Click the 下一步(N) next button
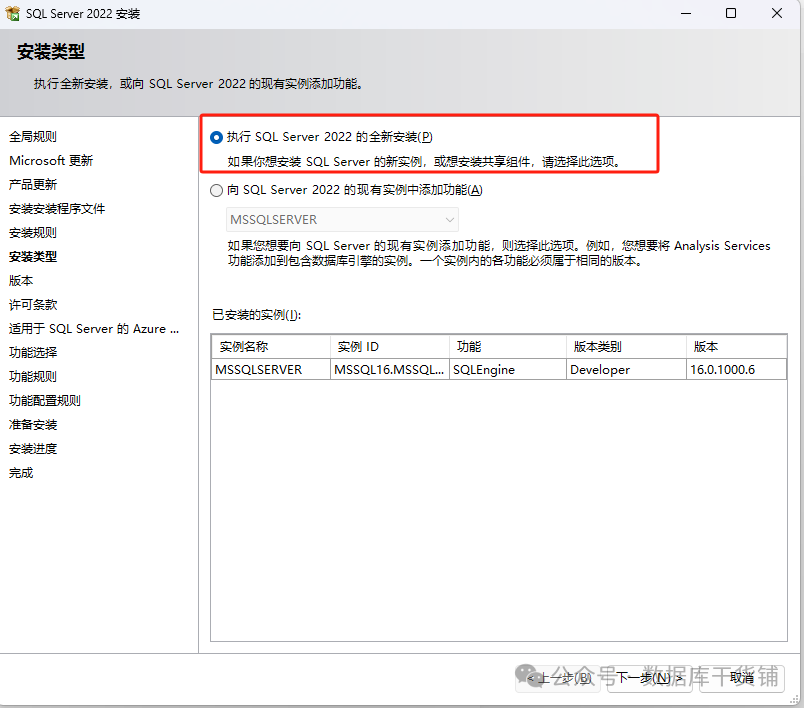Viewport: 804px width, 708px height. click(x=651, y=678)
